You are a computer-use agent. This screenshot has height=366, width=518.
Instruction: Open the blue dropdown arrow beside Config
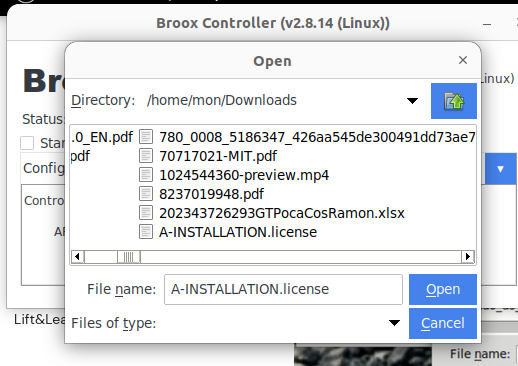[500, 169]
